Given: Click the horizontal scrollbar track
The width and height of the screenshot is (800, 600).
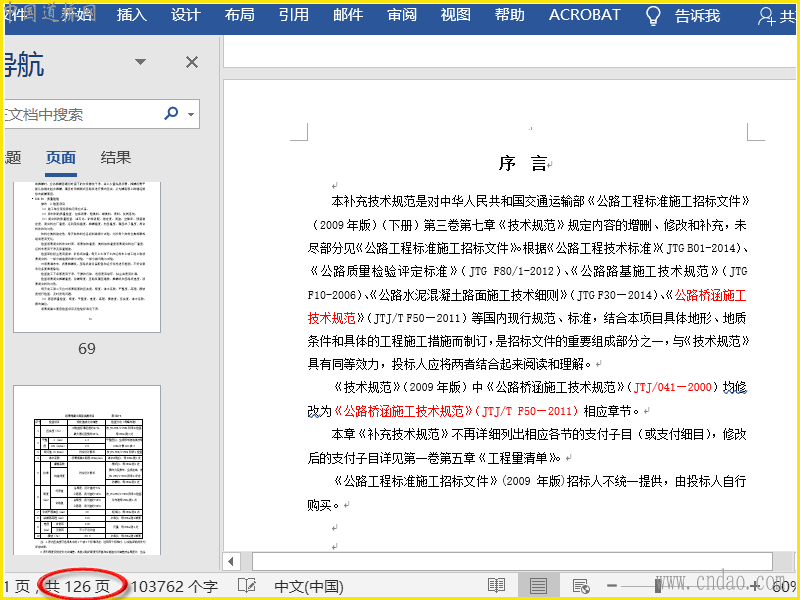Looking at the screenshot, I should click(x=512, y=562).
